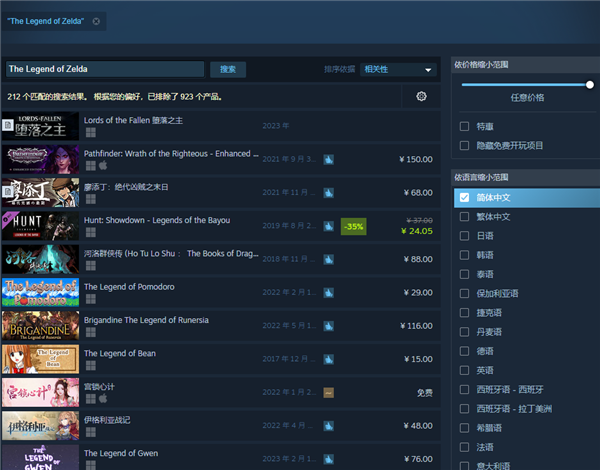The image size is (600, 470).
Task: Open the 相关性 sort-by dropdown
Action: pos(398,70)
